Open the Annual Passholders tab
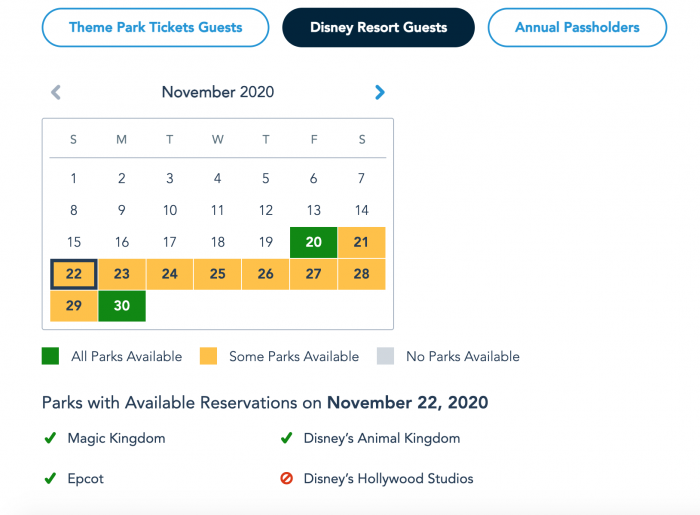The height and width of the screenshot is (515, 700). tap(577, 27)
